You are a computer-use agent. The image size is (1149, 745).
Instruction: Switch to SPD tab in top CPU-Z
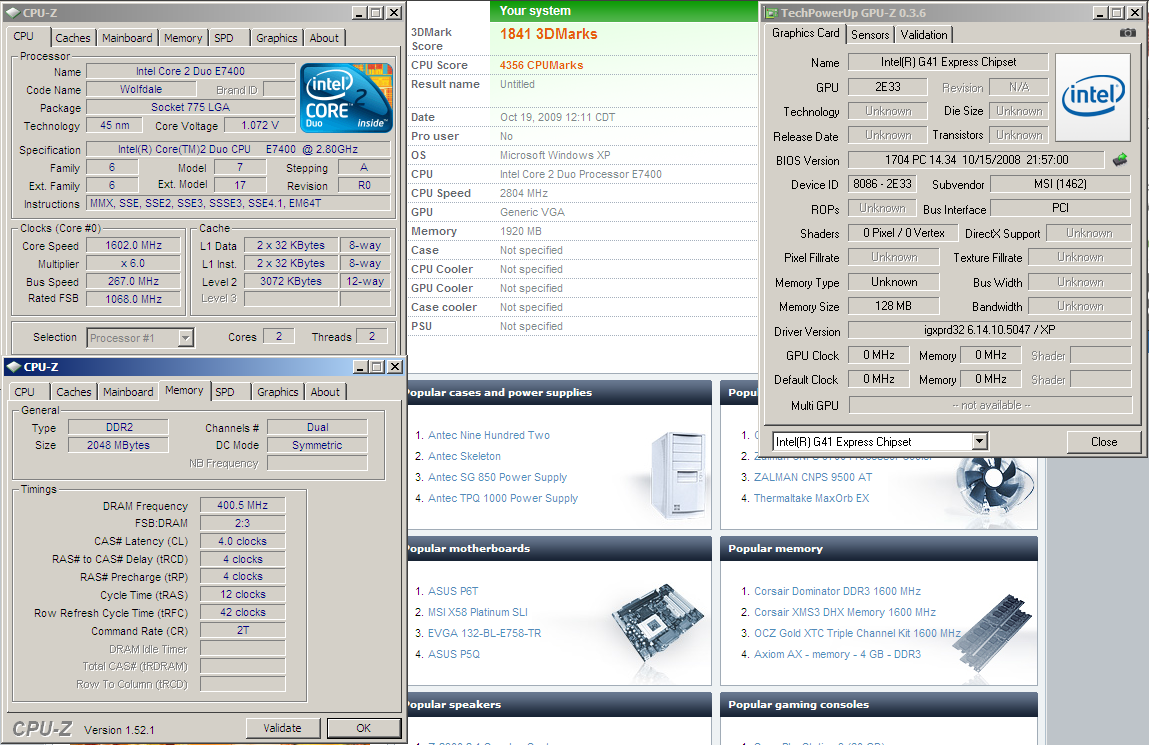223,38
